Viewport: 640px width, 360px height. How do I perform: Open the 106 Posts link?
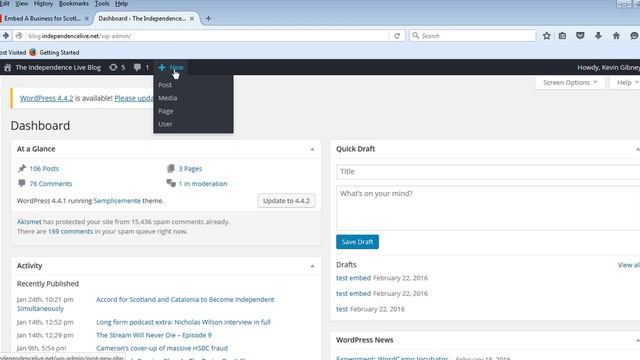tap(44, 168)
